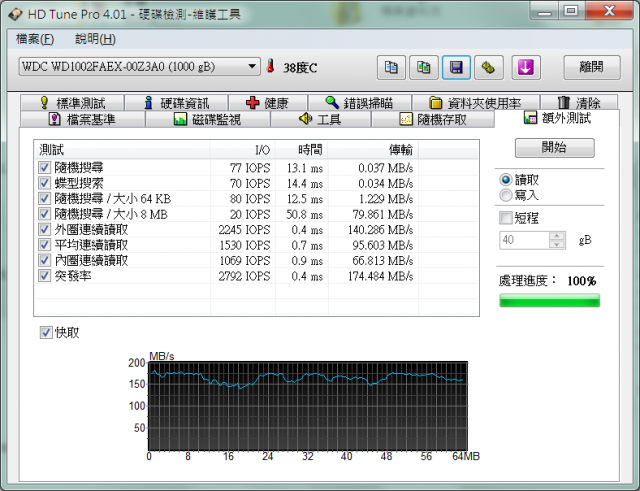Minimize the HD Tune Pro window

pyautogui.click(x=544, y=11)
